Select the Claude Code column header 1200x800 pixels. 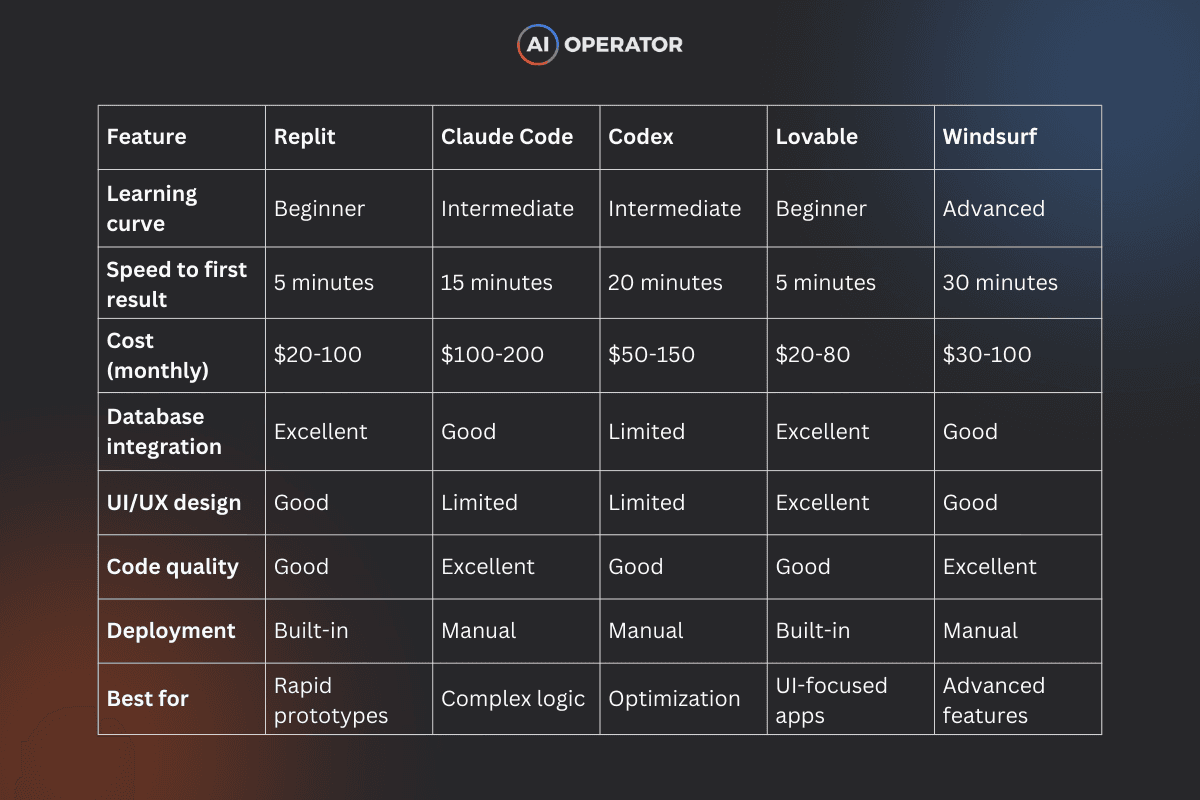coord(507,137)
